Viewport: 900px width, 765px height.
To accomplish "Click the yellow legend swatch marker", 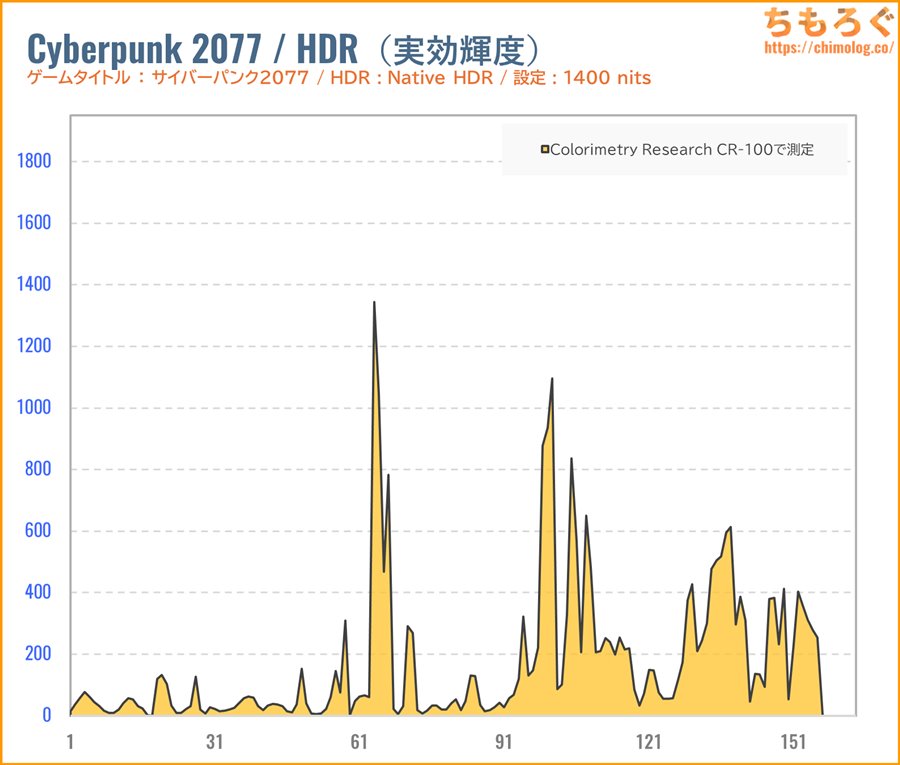I will [x=545, y=150].
